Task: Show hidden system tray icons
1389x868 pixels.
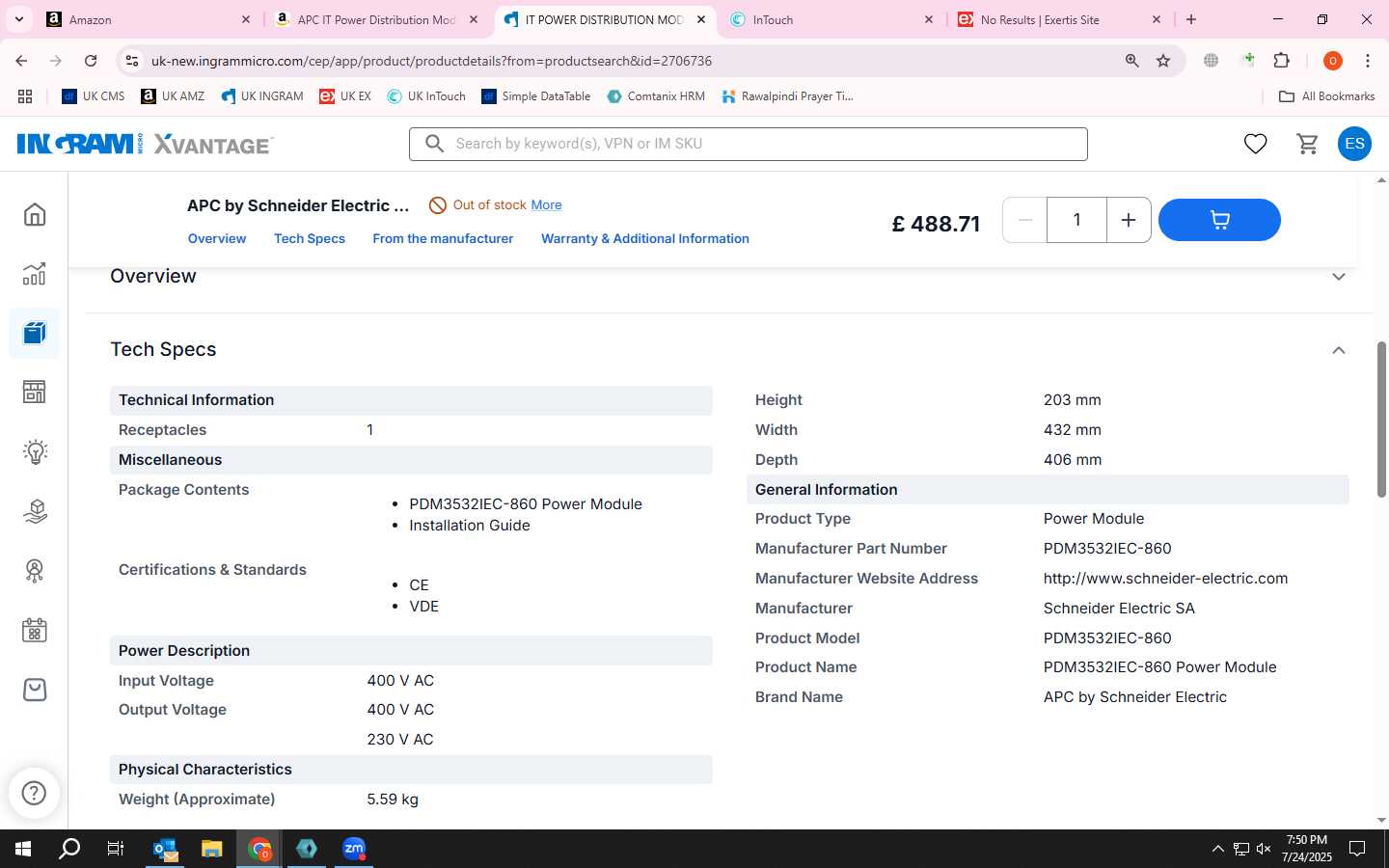Action: click(x=1217, y=849)
